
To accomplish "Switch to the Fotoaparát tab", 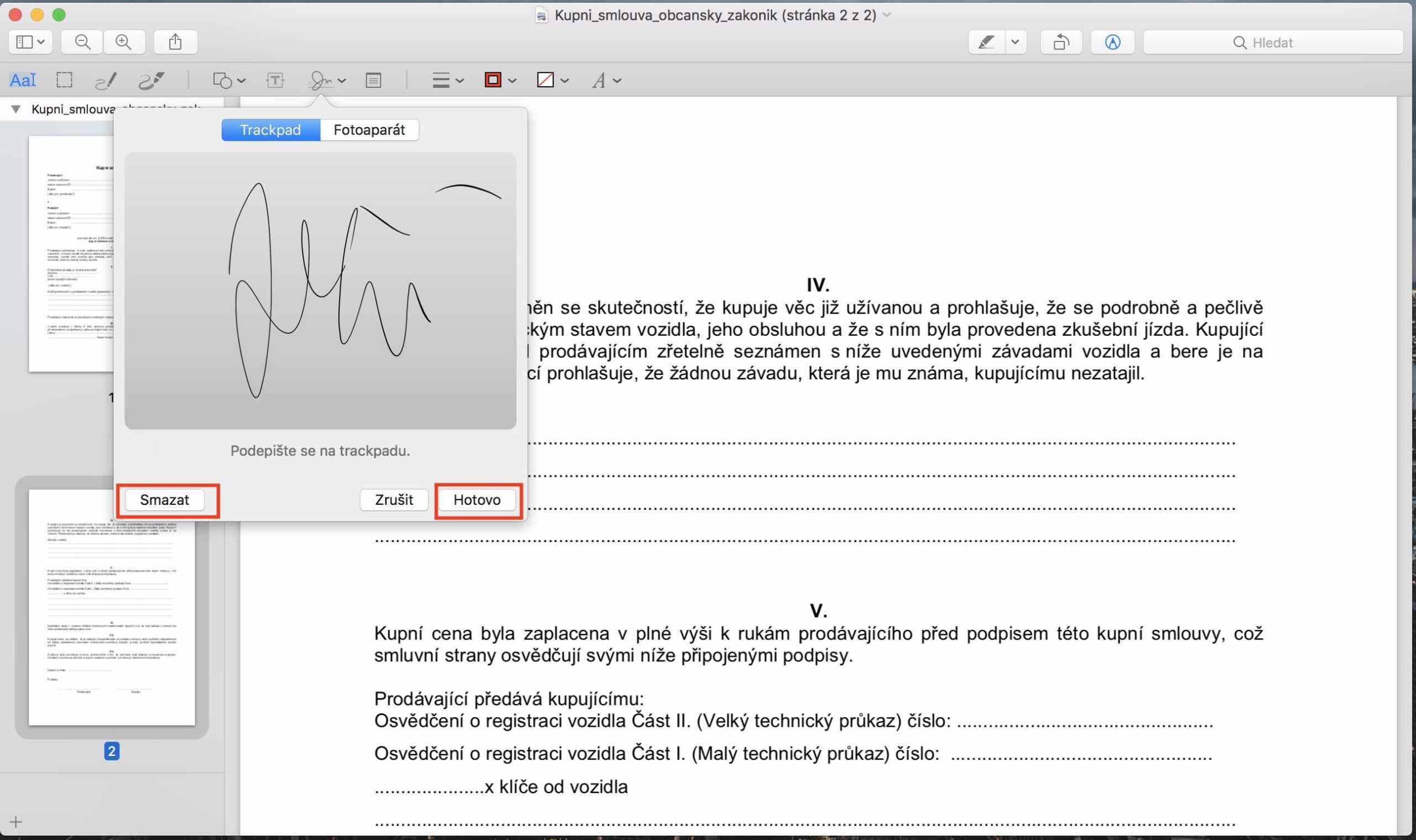I will pos(368,130).
